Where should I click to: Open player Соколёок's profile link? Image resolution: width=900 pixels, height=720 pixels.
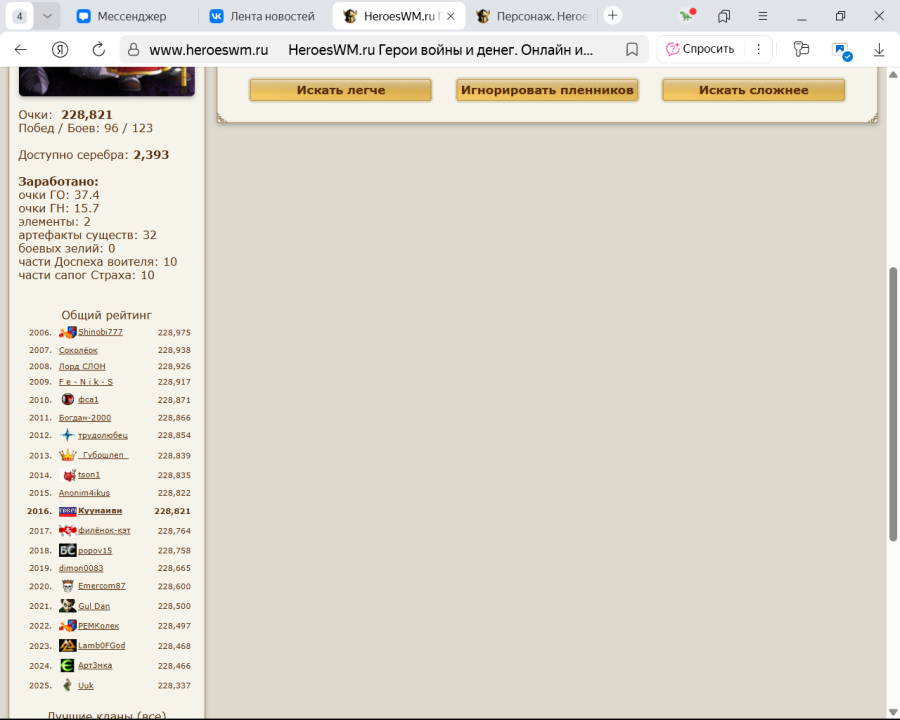pos(78,350)
